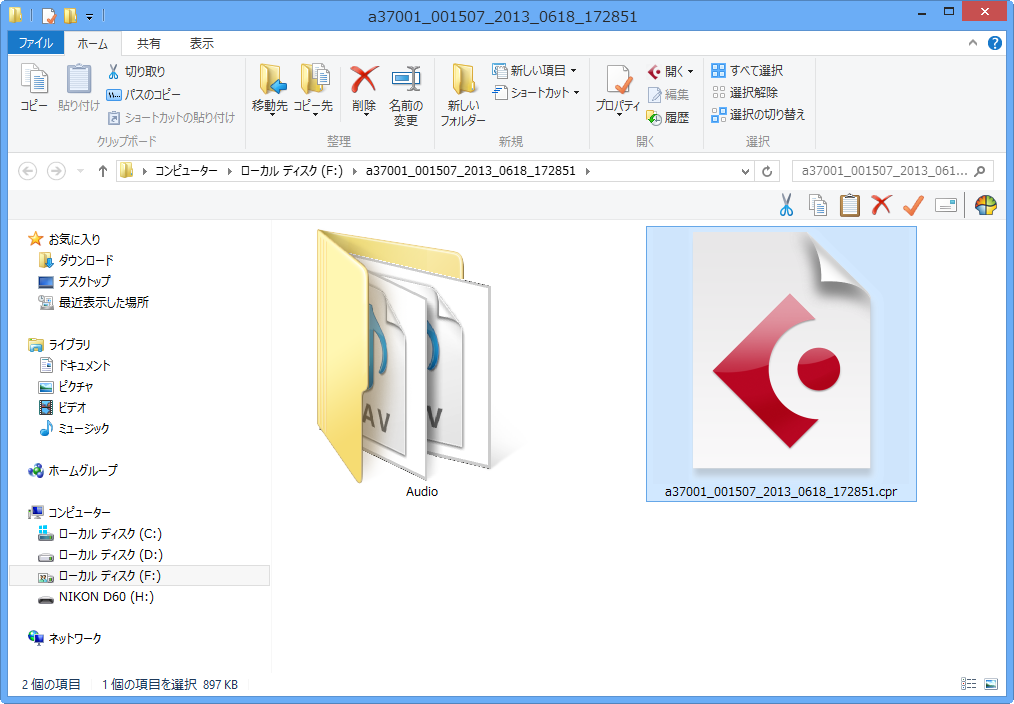Open the File (ファイル) tab

36,43
